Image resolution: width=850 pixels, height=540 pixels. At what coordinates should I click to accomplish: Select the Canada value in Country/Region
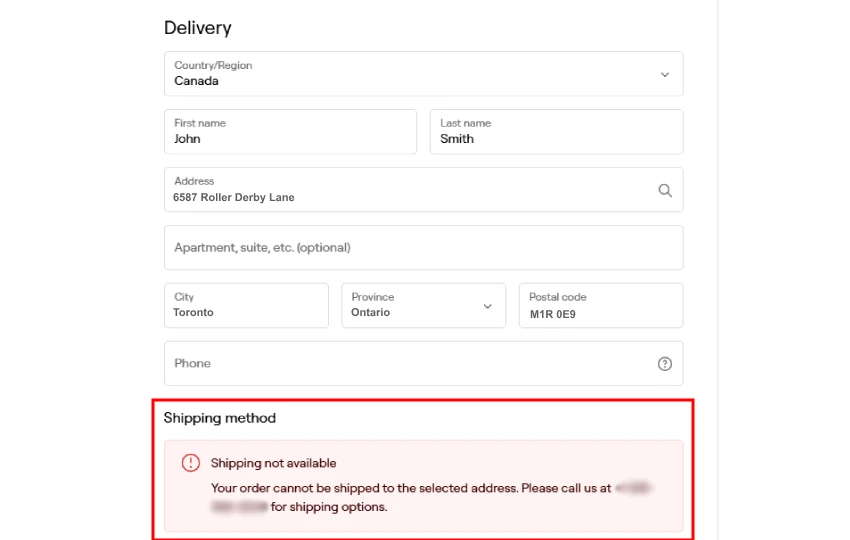coord(196,81)
